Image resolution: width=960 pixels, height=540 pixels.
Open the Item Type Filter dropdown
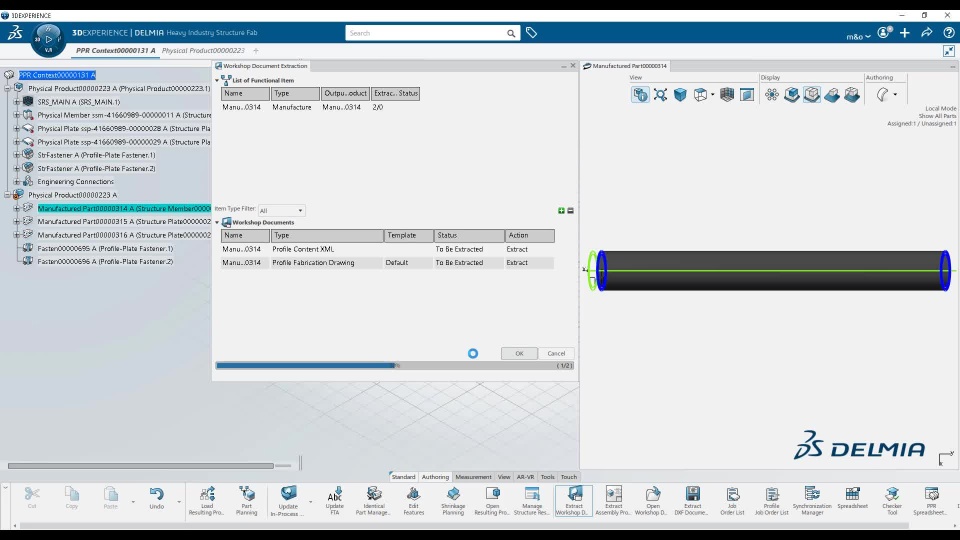point(281,210)
